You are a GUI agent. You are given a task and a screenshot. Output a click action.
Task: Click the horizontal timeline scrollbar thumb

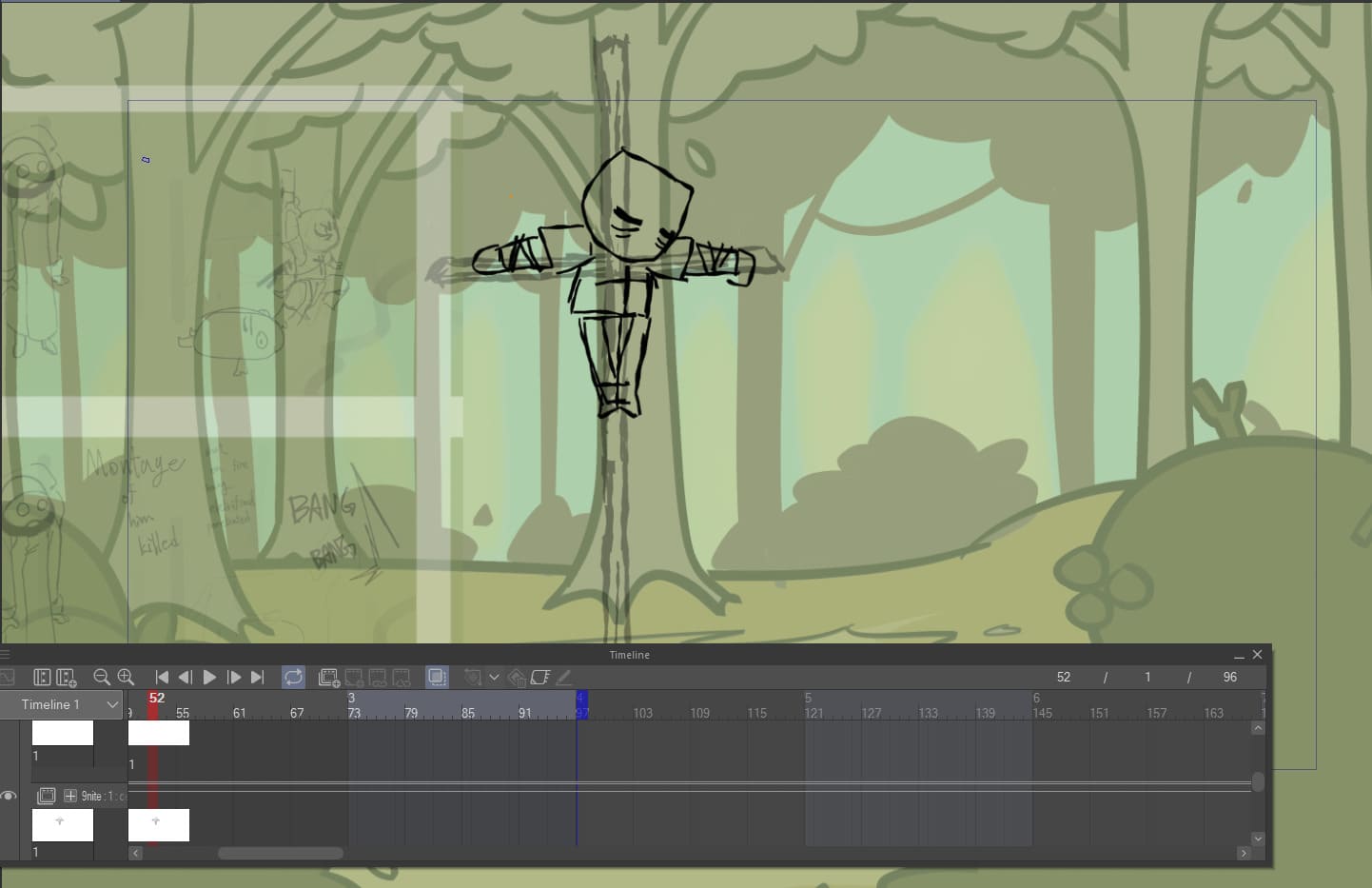point(281,853)
